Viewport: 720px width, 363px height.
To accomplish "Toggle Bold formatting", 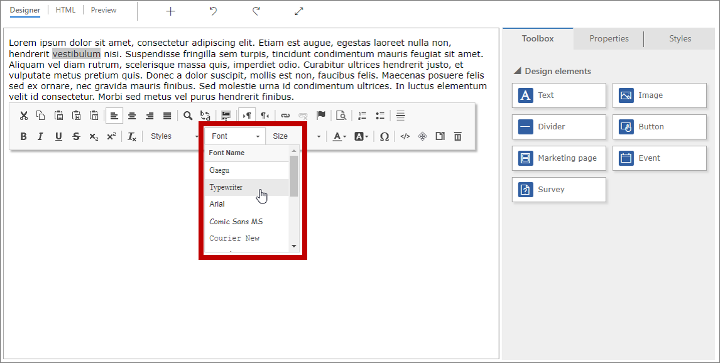I will tap(23, 136).
